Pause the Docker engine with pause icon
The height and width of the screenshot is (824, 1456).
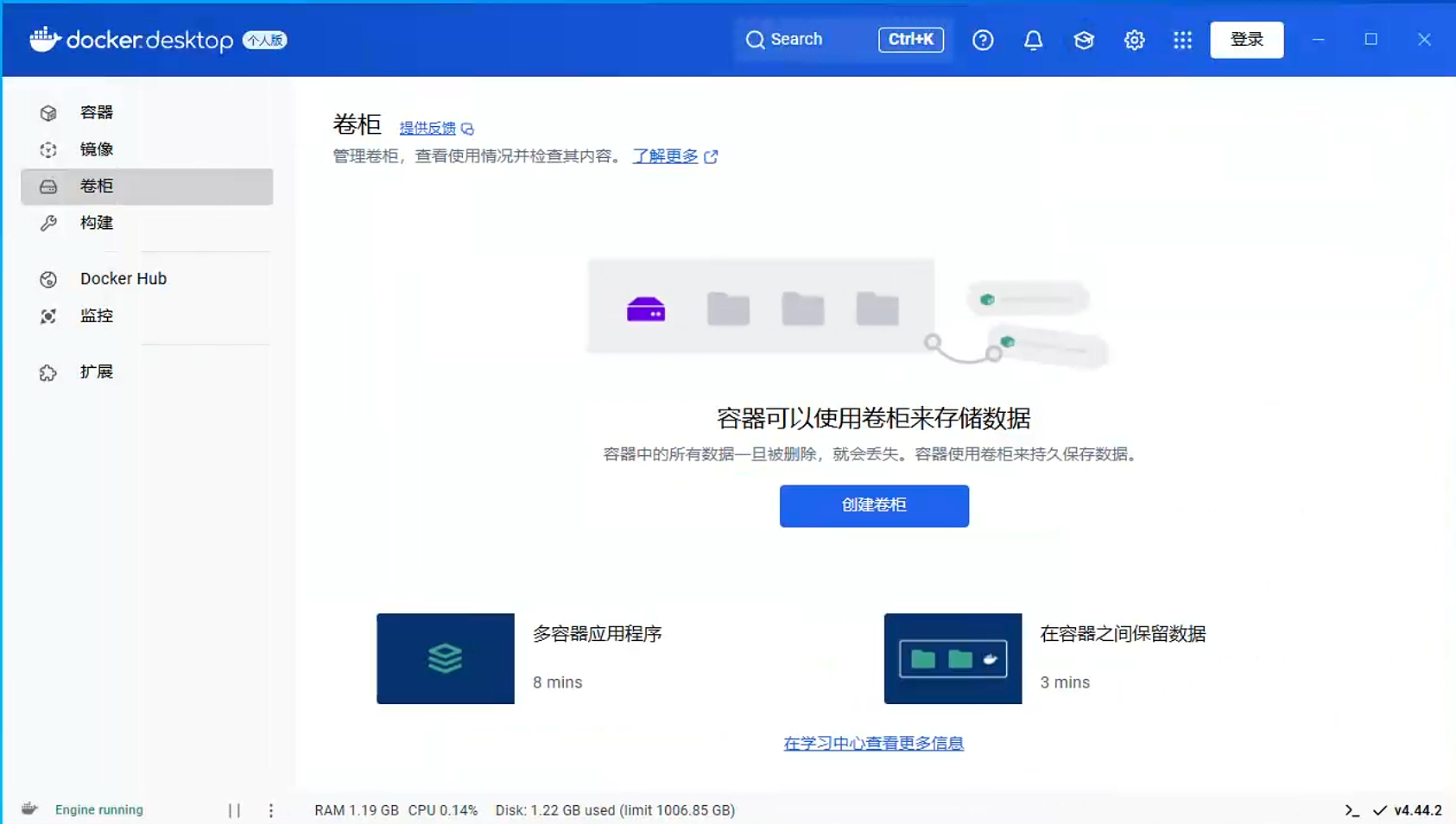point(234,810)
